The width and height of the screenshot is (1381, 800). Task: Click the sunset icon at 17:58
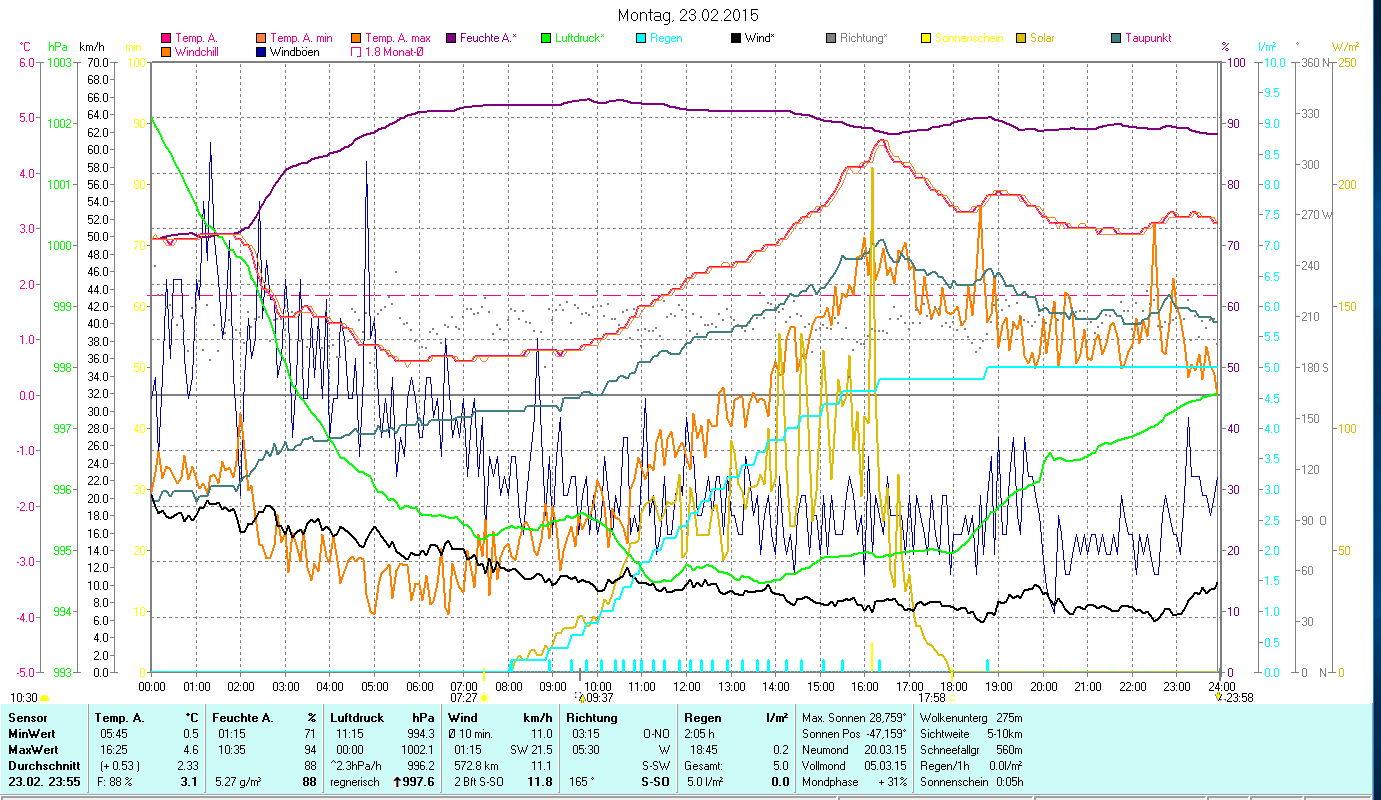pyautogui.click(x=953, y=698)
